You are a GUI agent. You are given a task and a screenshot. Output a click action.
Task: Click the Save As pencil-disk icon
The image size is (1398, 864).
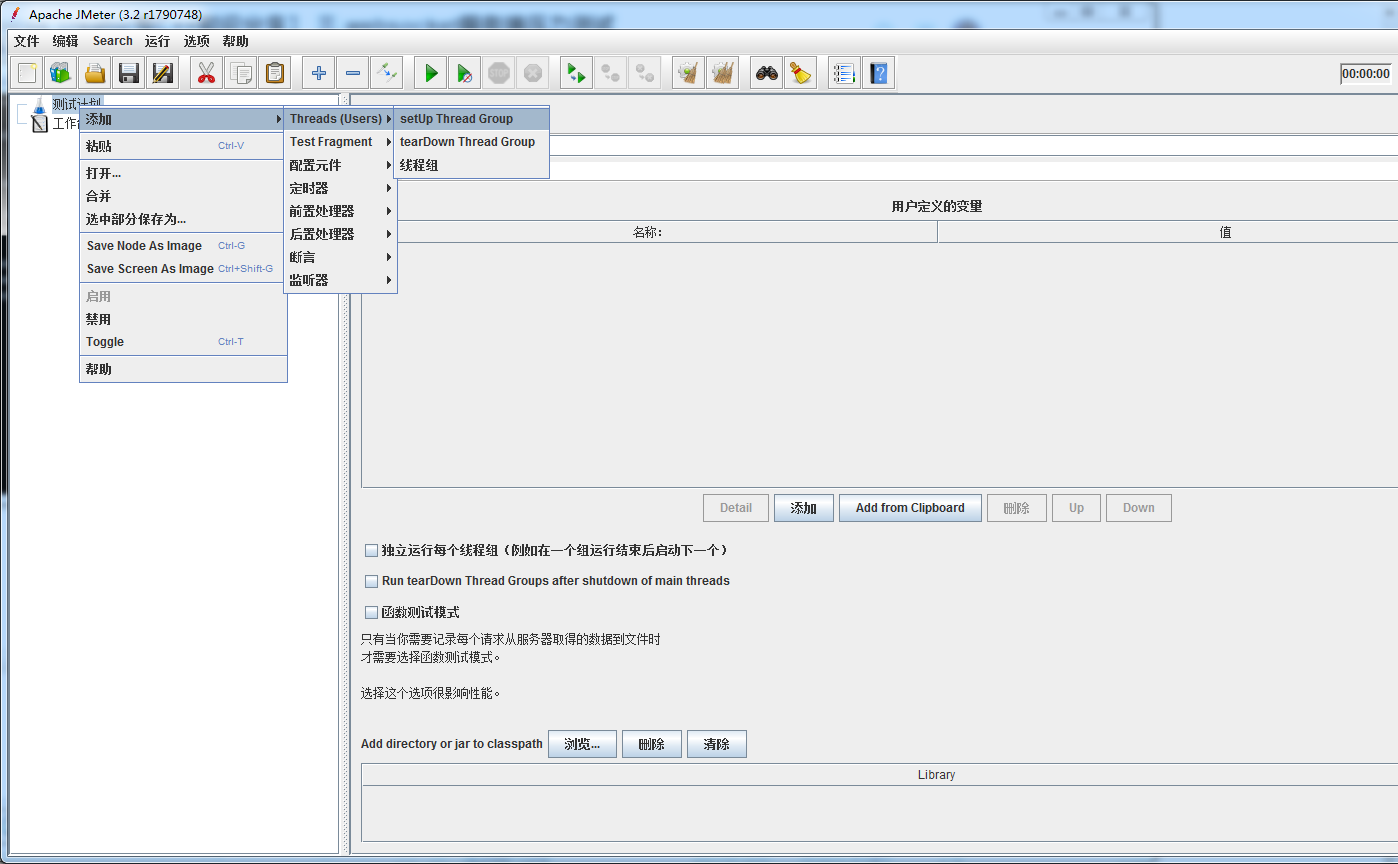coord(163,73)
